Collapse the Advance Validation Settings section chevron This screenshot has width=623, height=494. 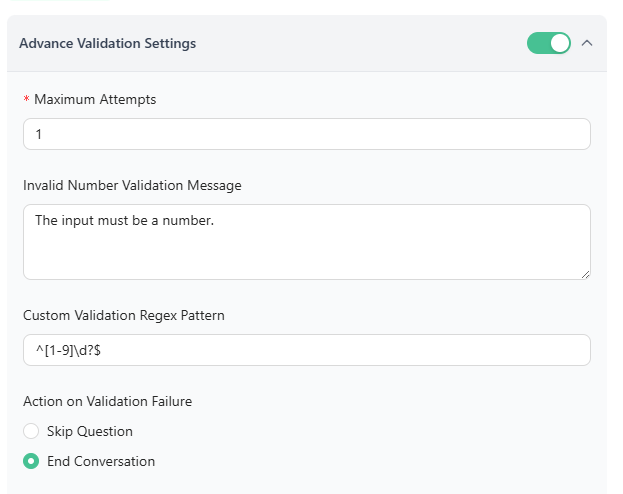coord(587,43)
